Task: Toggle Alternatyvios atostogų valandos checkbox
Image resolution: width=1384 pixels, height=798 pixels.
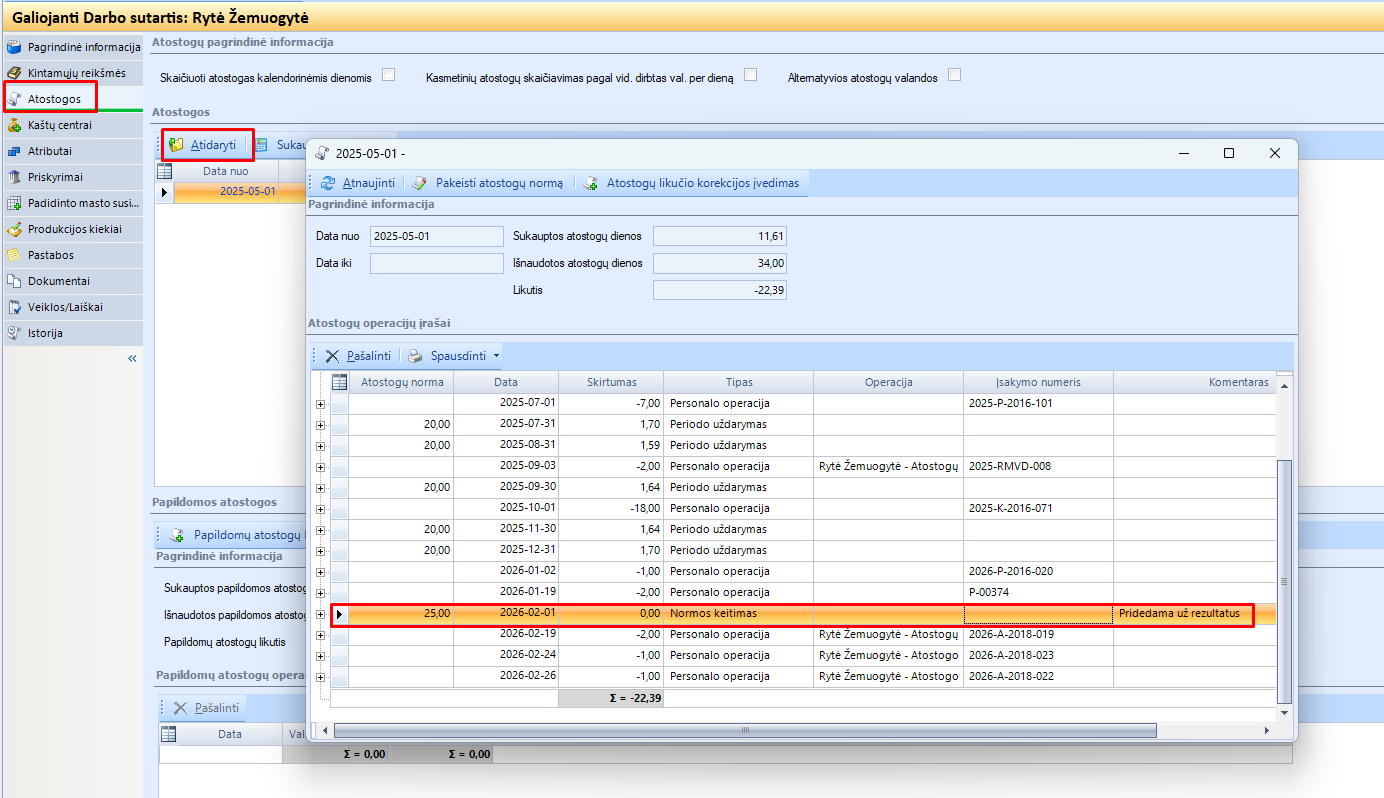Action: (954, 75)
